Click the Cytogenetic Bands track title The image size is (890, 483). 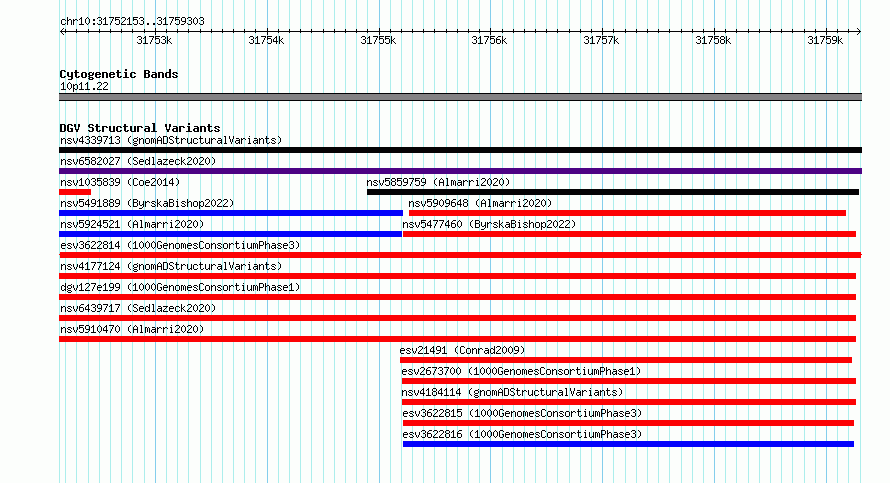pos(119,74)
